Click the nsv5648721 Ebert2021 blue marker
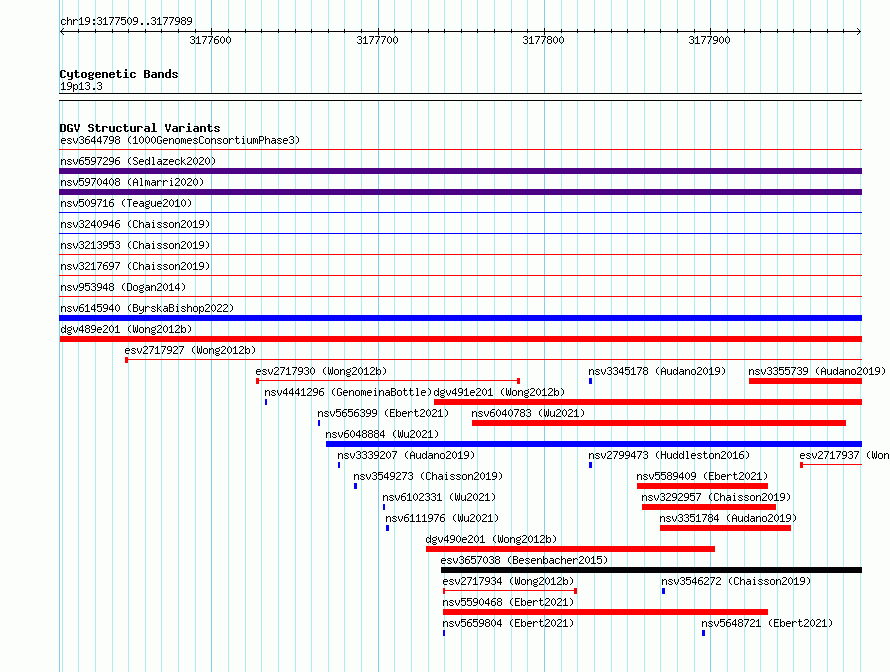The height and width of the screenshot is (672, 890). click(x=703, y=633)
